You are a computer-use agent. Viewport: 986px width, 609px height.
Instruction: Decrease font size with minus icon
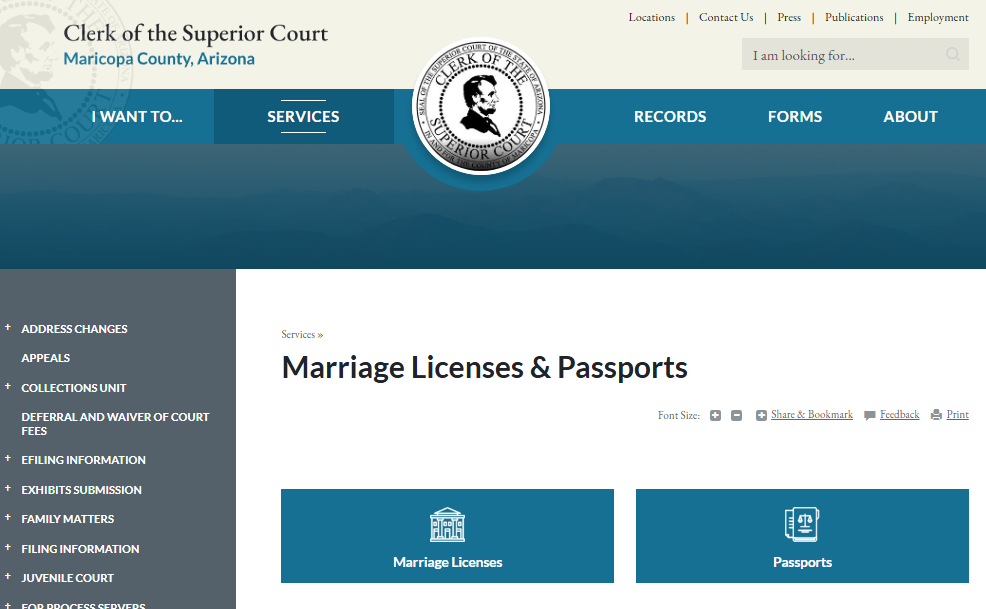click(x=736, y=415)
